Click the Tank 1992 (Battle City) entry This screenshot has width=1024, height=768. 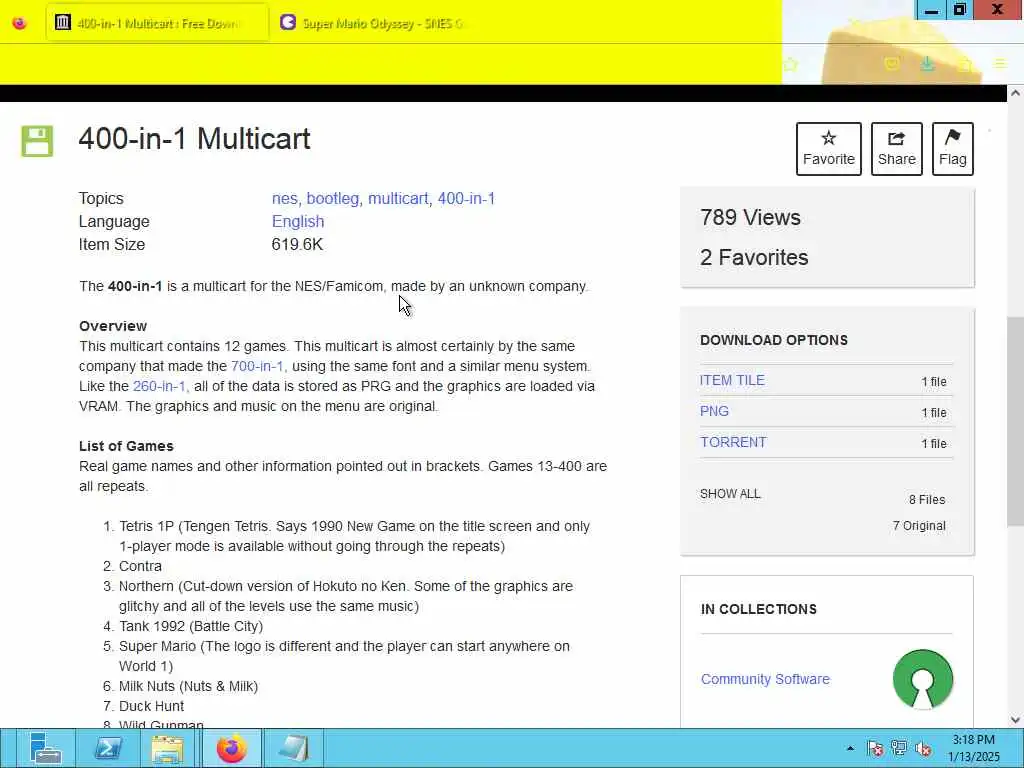click(191, 626)
